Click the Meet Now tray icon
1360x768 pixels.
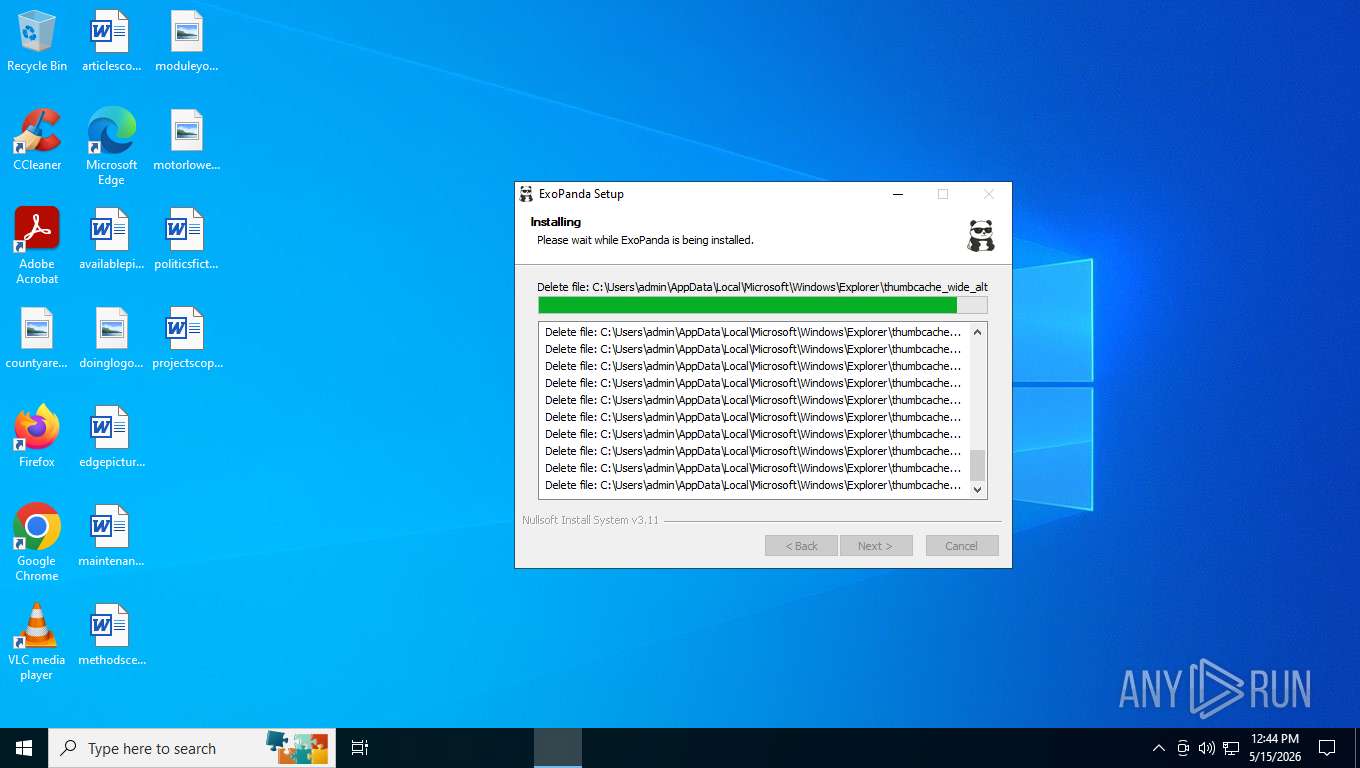[x=1183, y=748]
